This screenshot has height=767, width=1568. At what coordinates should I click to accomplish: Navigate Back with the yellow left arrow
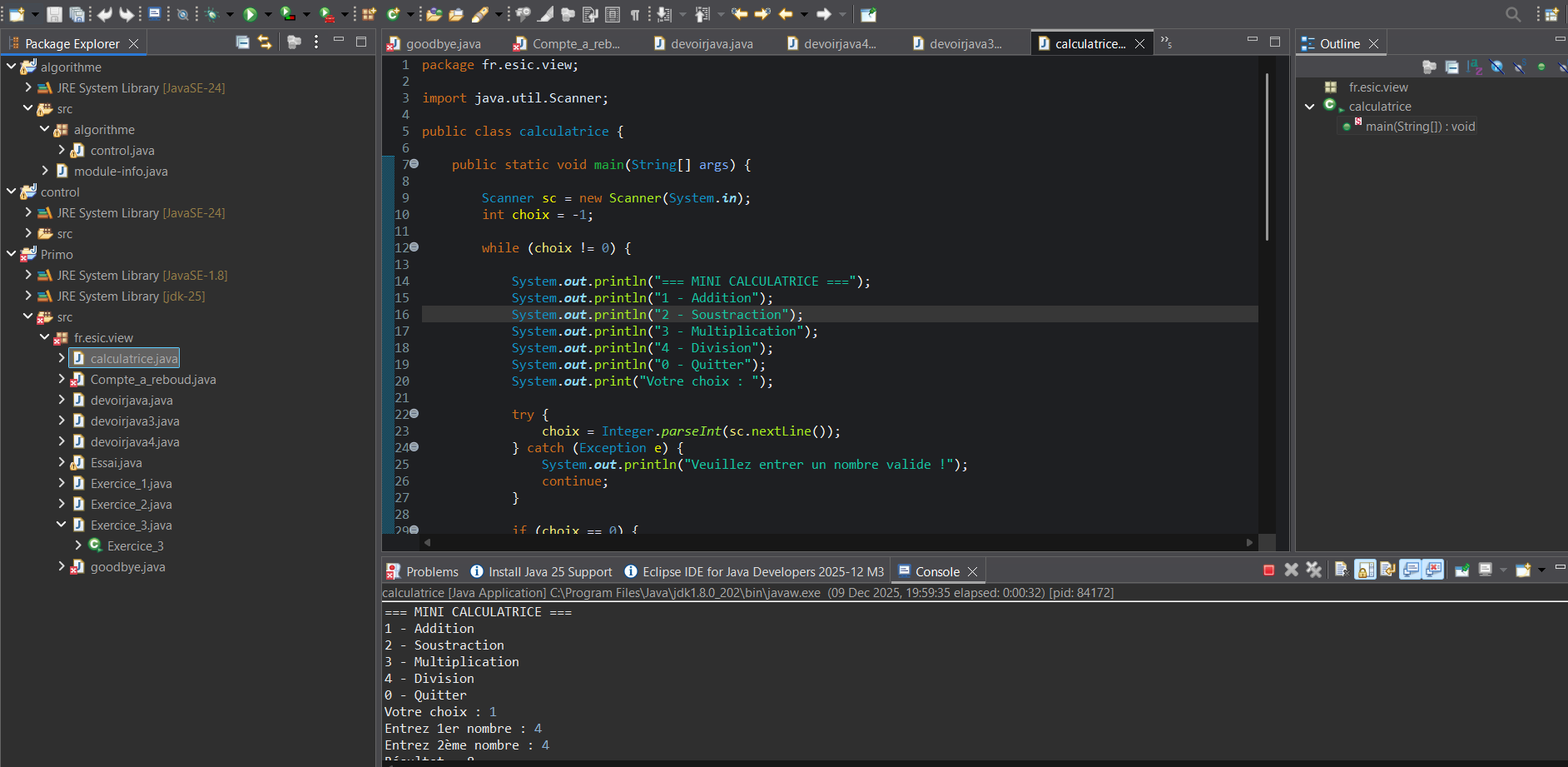(786, 14)
